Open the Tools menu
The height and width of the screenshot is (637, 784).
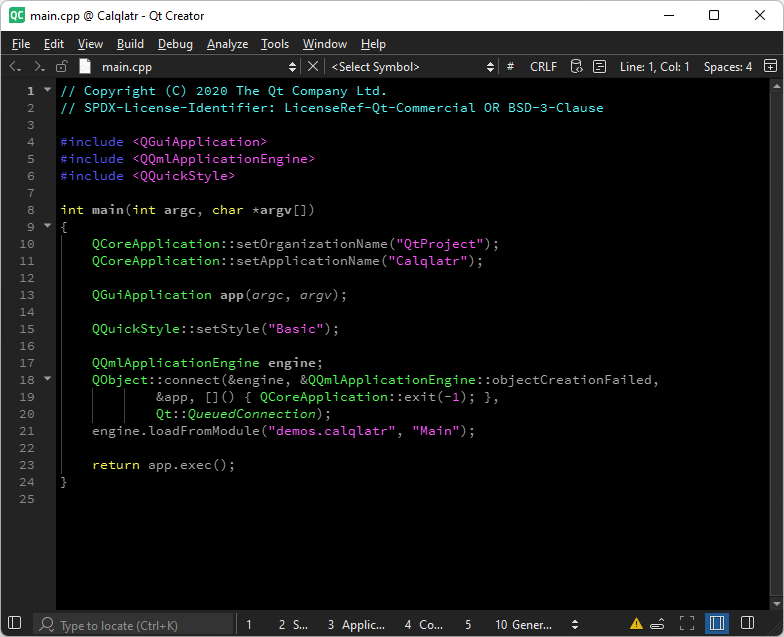(275, 44)
